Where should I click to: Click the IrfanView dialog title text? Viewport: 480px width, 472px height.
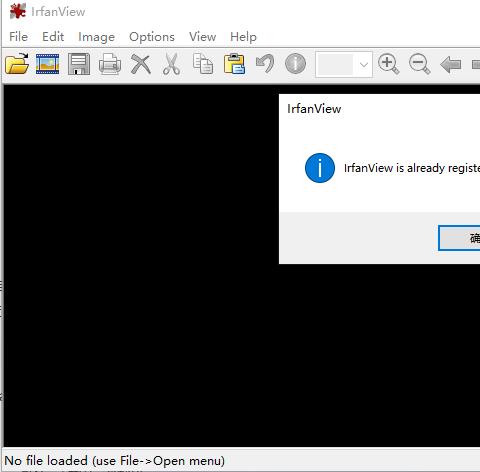pyautogui.click(x=314, y=109)
